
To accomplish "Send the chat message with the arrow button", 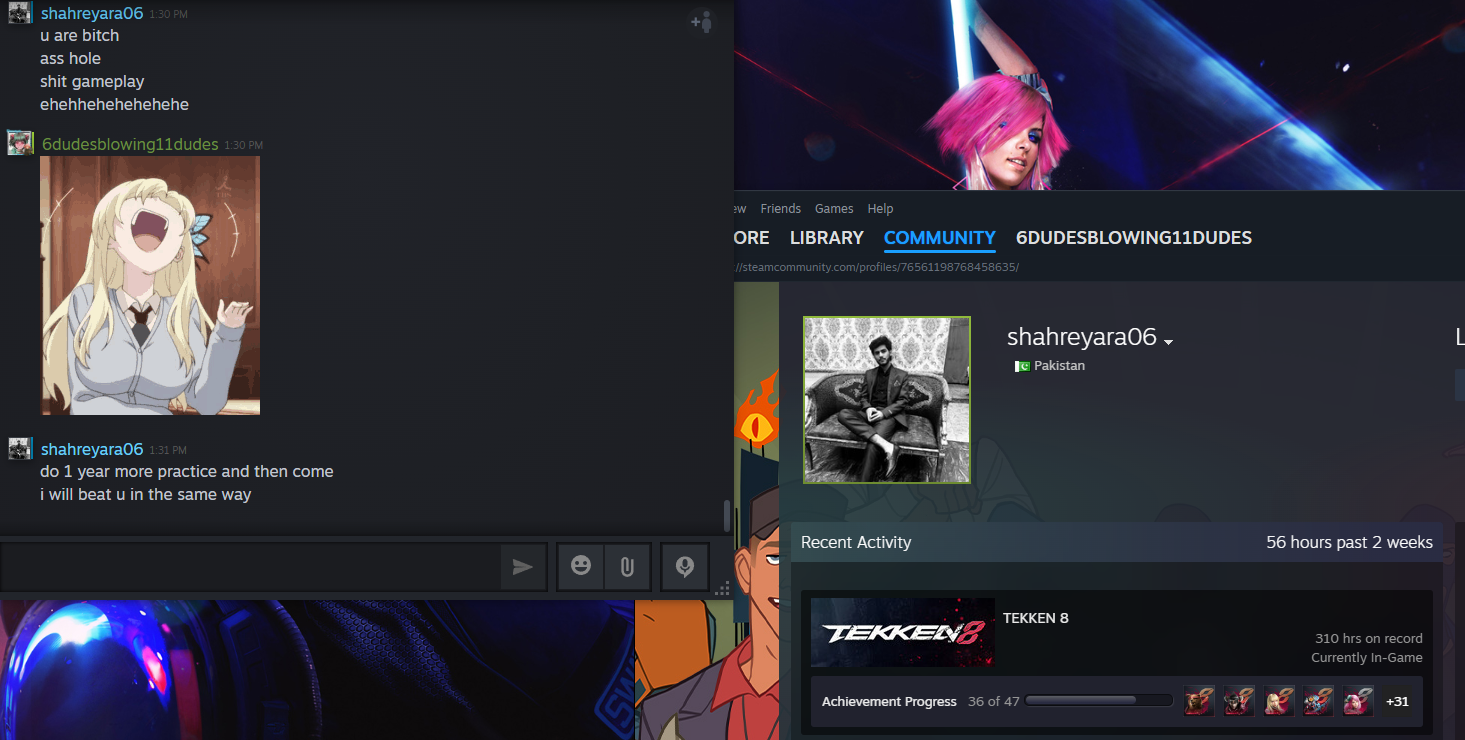I will click(x=523, y=567).
